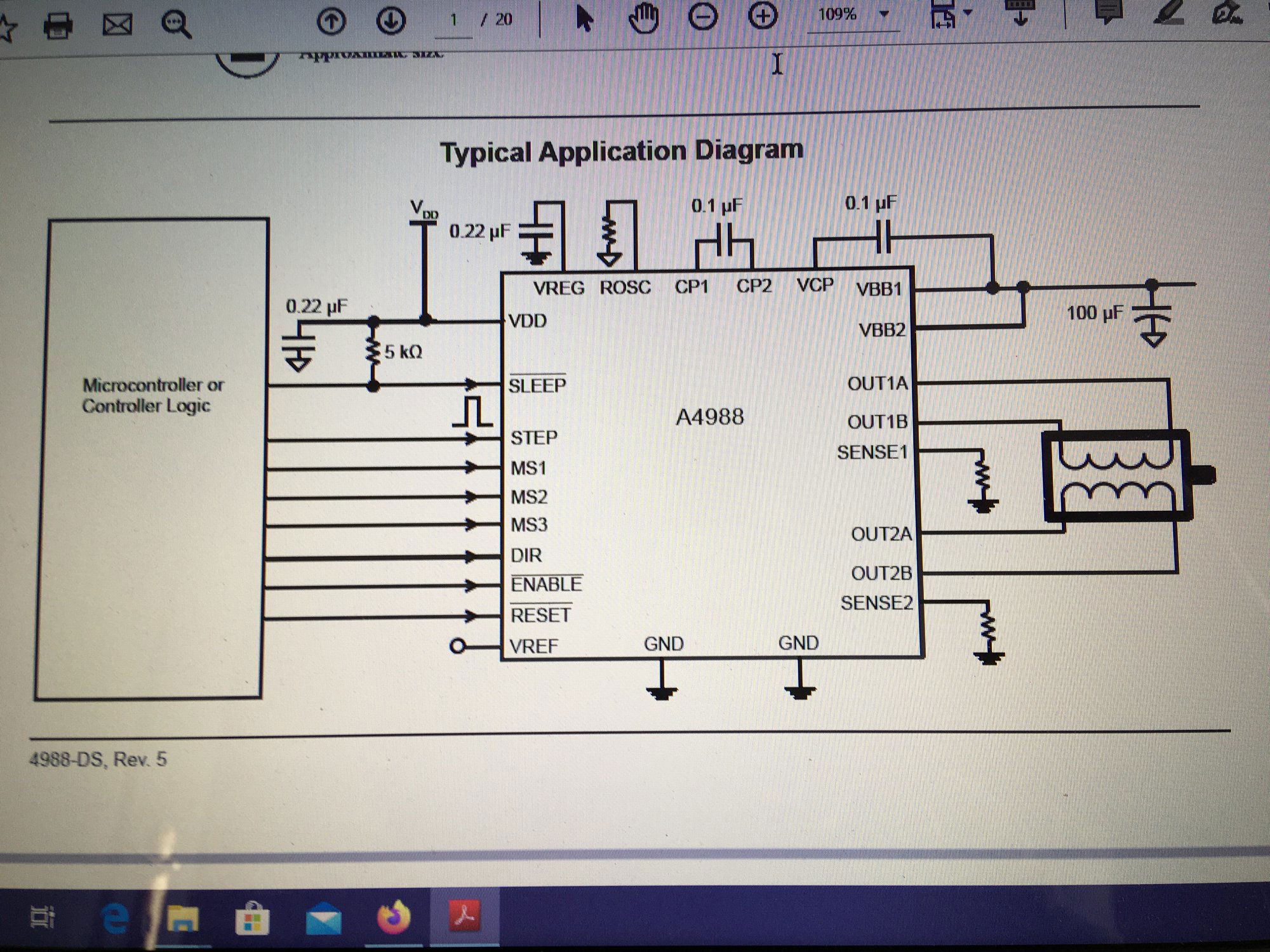Viewport: 1270px width, 952px height.
Task: Click the 'VCP' pin label
Action: 815,285
